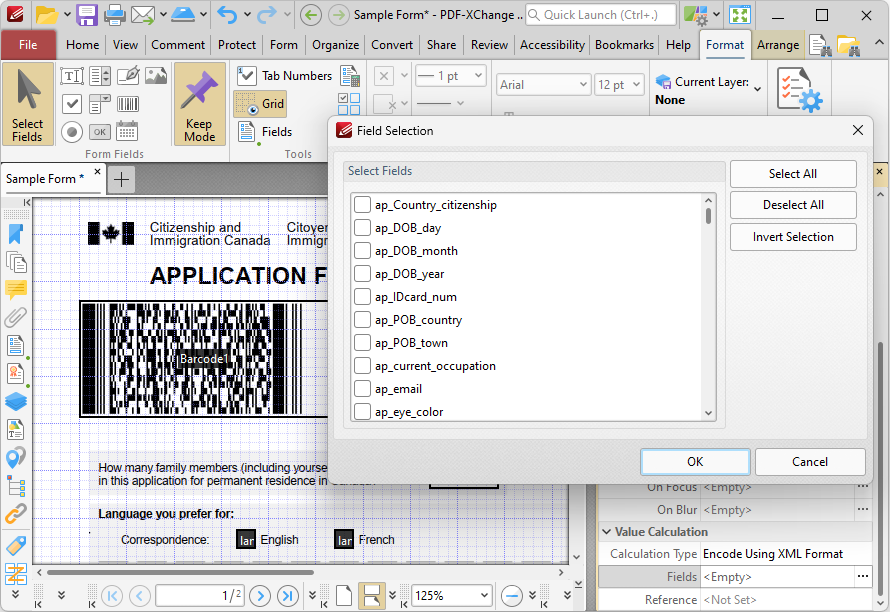This screenshot has height=612, width=890.
Task: Switch to the Organize ribbon tab
Action: point(335,45)
